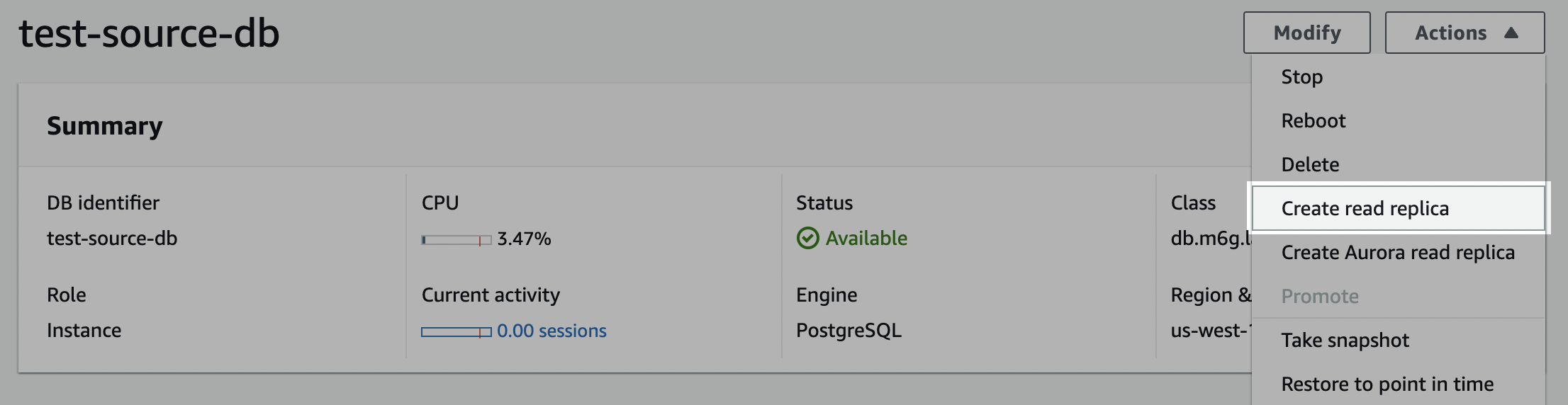Screen dimensions: 1568x405
Task: Click the test-source-db page title
Action: click(149, 33)
